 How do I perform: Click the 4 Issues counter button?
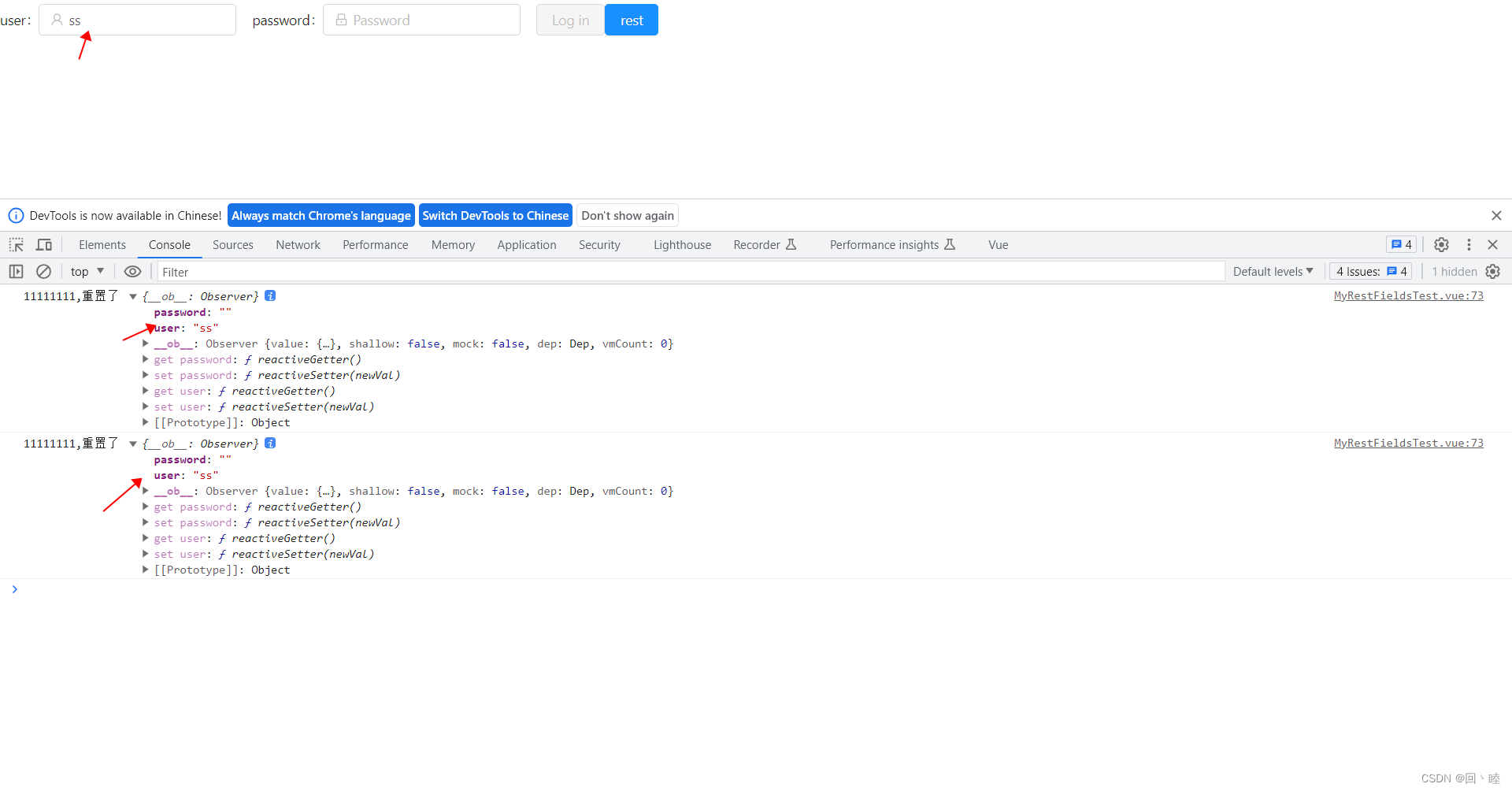pos(1370,271)
